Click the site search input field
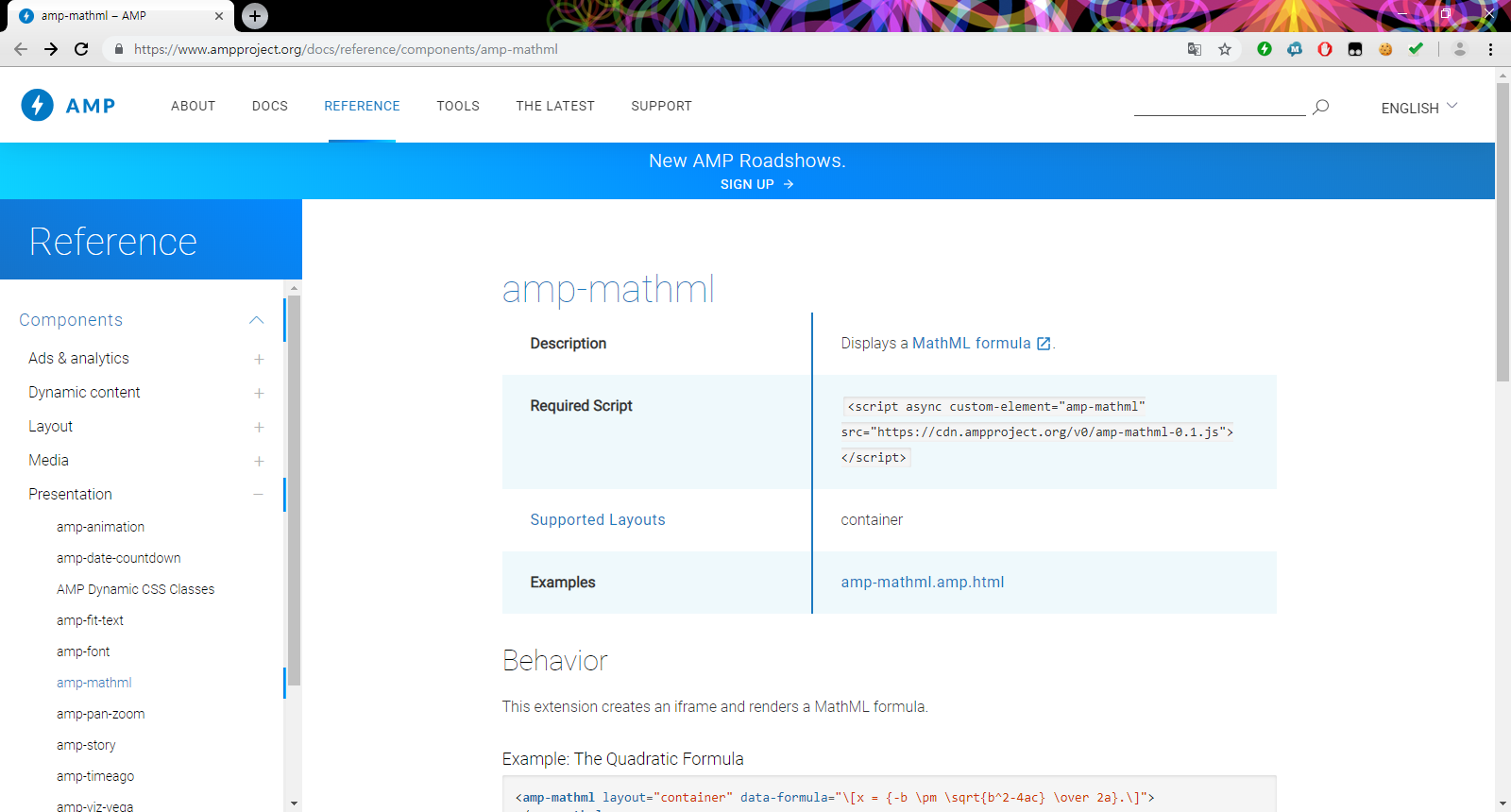This screenshot has width=1511, height=812. (x=1219, y=106)
